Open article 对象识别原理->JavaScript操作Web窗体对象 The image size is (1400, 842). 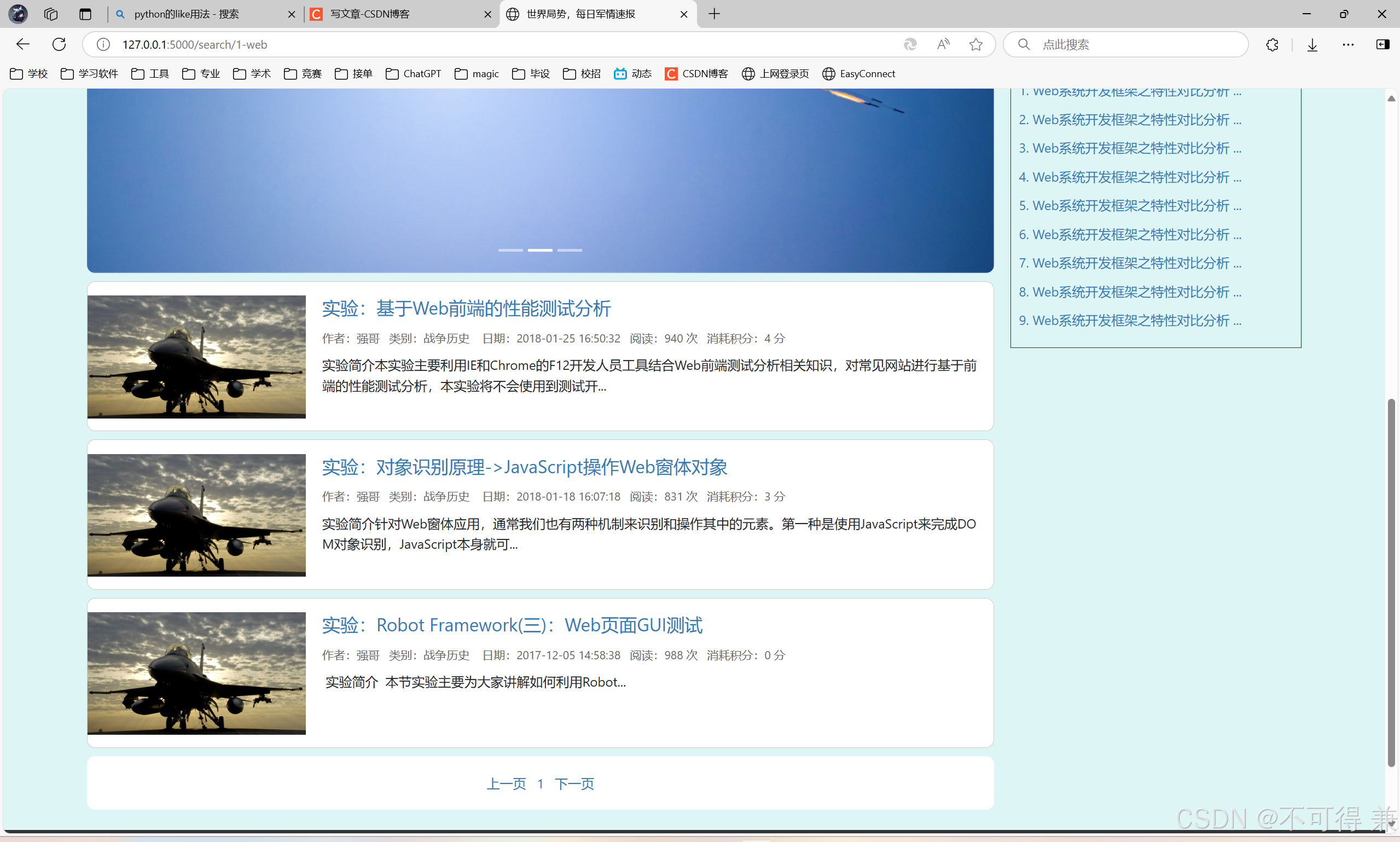point(524,467)
